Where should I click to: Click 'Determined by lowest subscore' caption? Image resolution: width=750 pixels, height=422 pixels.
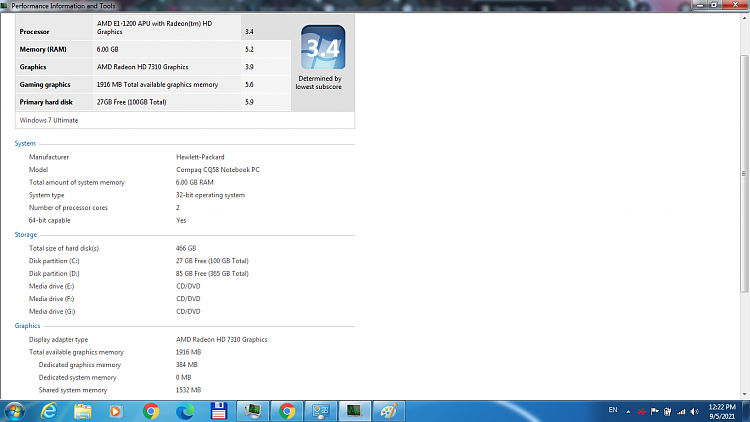click(319, 82)
